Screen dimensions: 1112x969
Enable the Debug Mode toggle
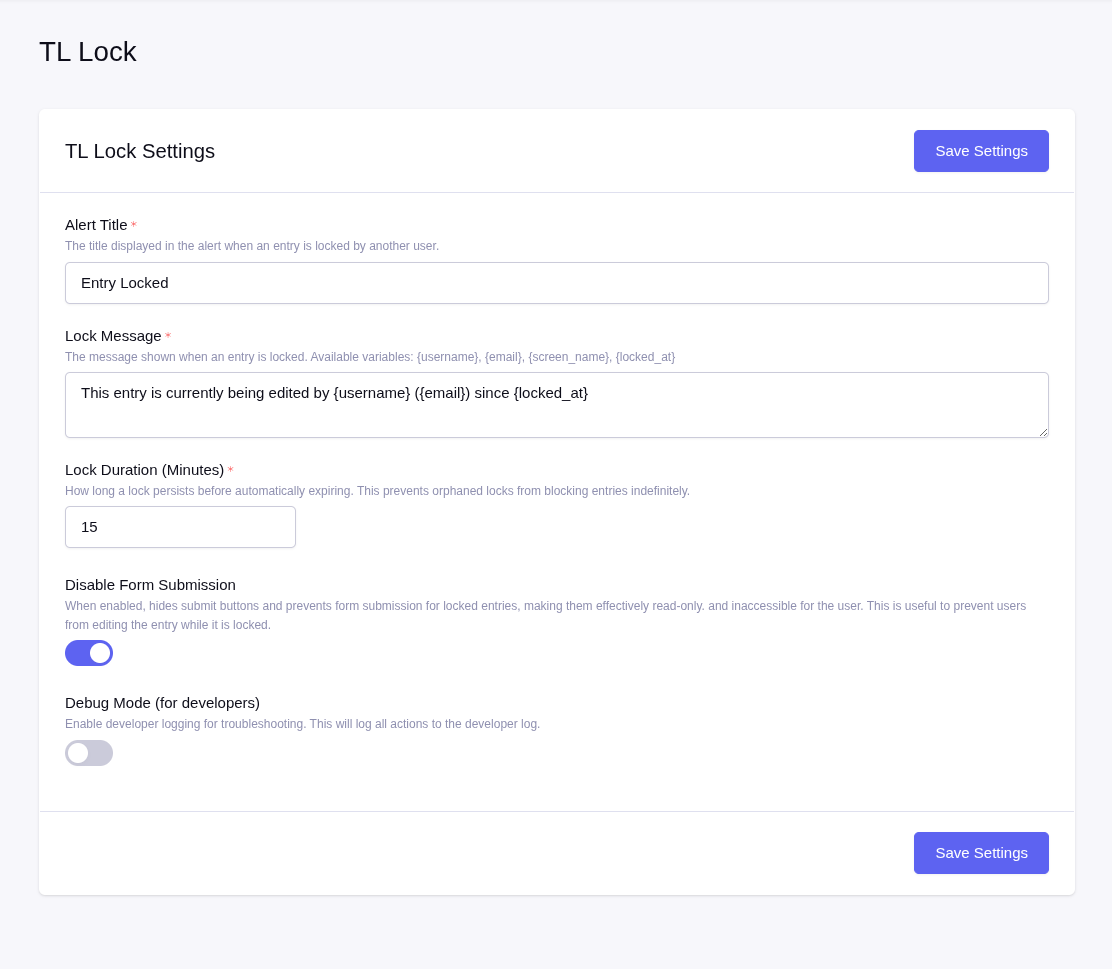89,753
